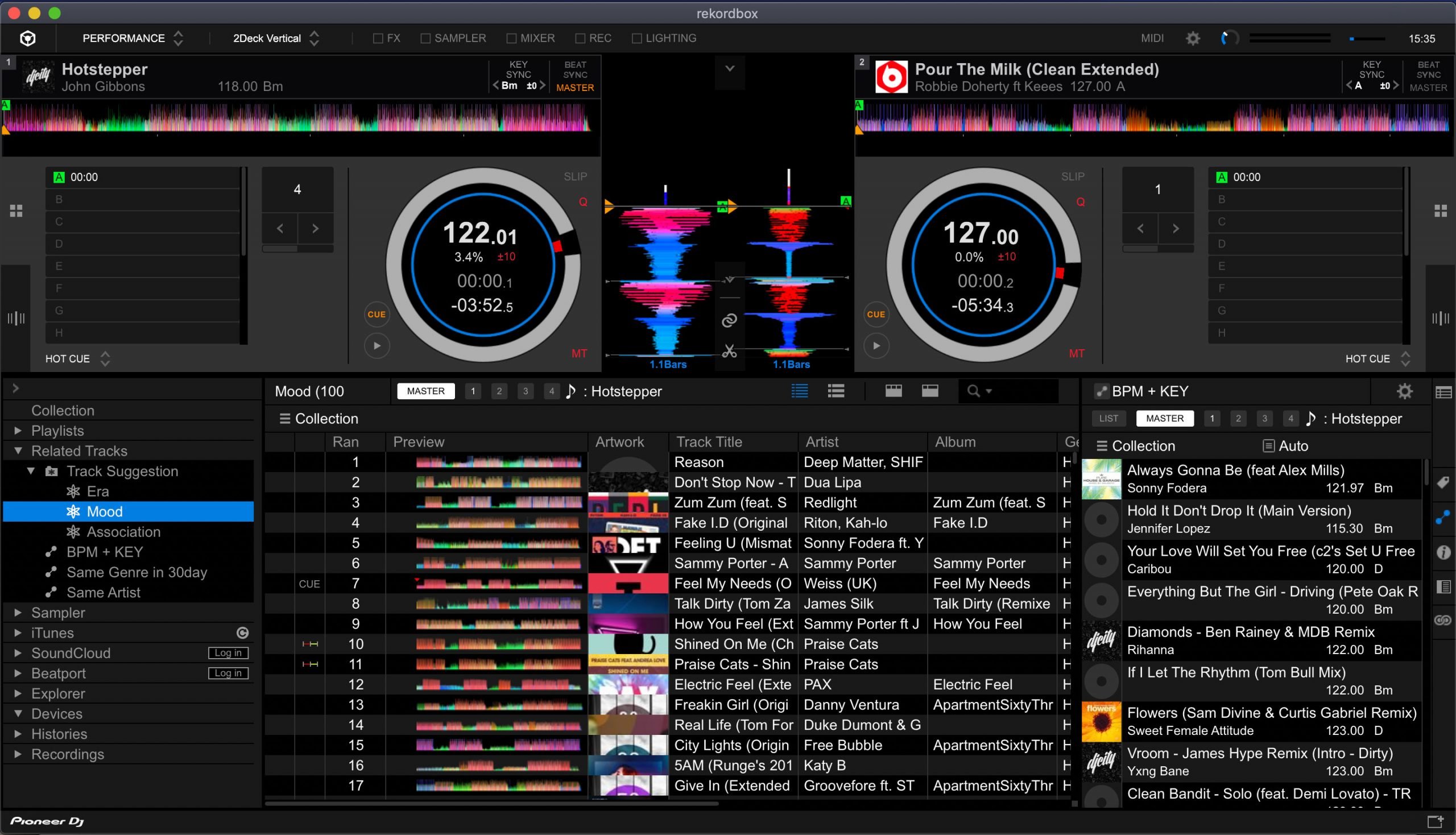Open BPM + KEY panel settings gear
The width and height of the screenshot is (1456, 835).
pyautogui.click(x=1404, y=391)
